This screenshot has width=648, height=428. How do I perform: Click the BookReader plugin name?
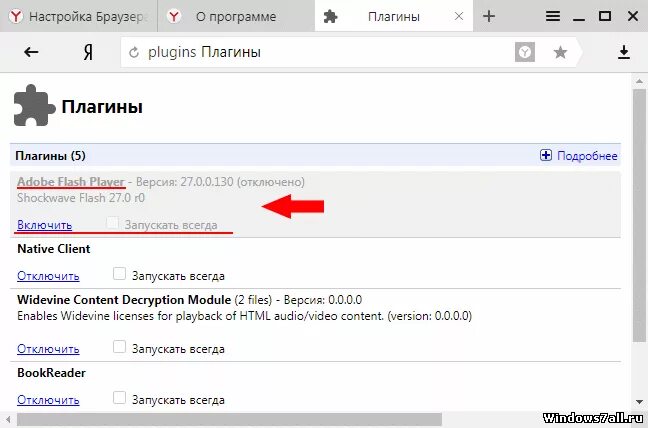pyautogui.click(x=52, y=373)
